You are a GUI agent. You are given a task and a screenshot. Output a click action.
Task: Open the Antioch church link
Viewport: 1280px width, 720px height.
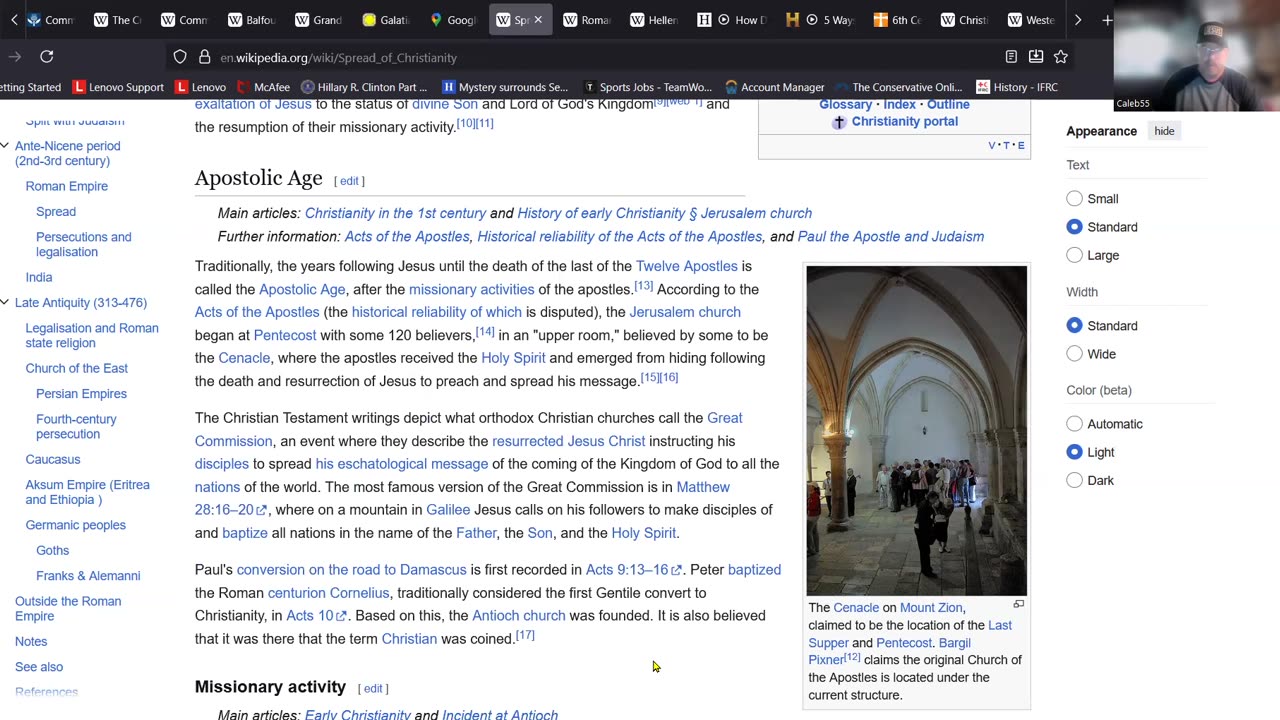tap(518, 615)
